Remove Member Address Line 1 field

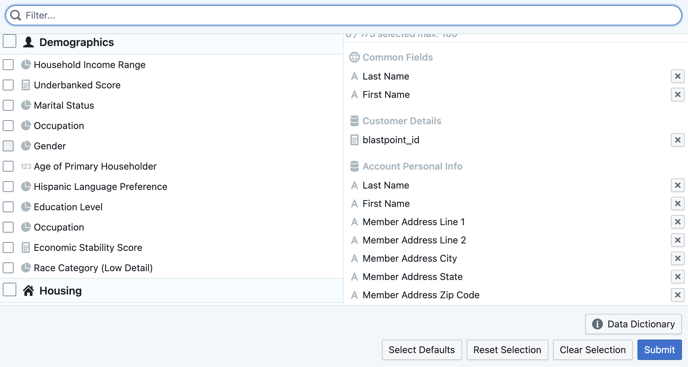[677, 222]
